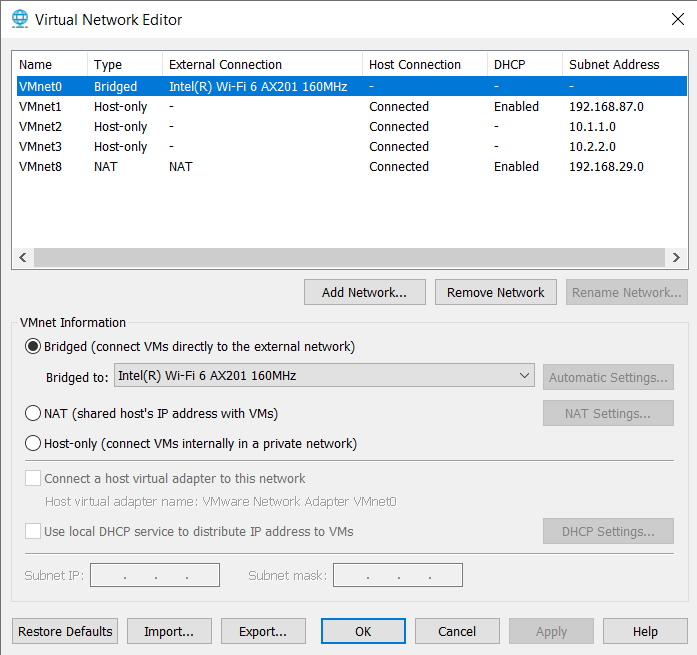Click the horizontal scrollbar track of the list
This screenshot has width=697, height=655.
point(349,257)
